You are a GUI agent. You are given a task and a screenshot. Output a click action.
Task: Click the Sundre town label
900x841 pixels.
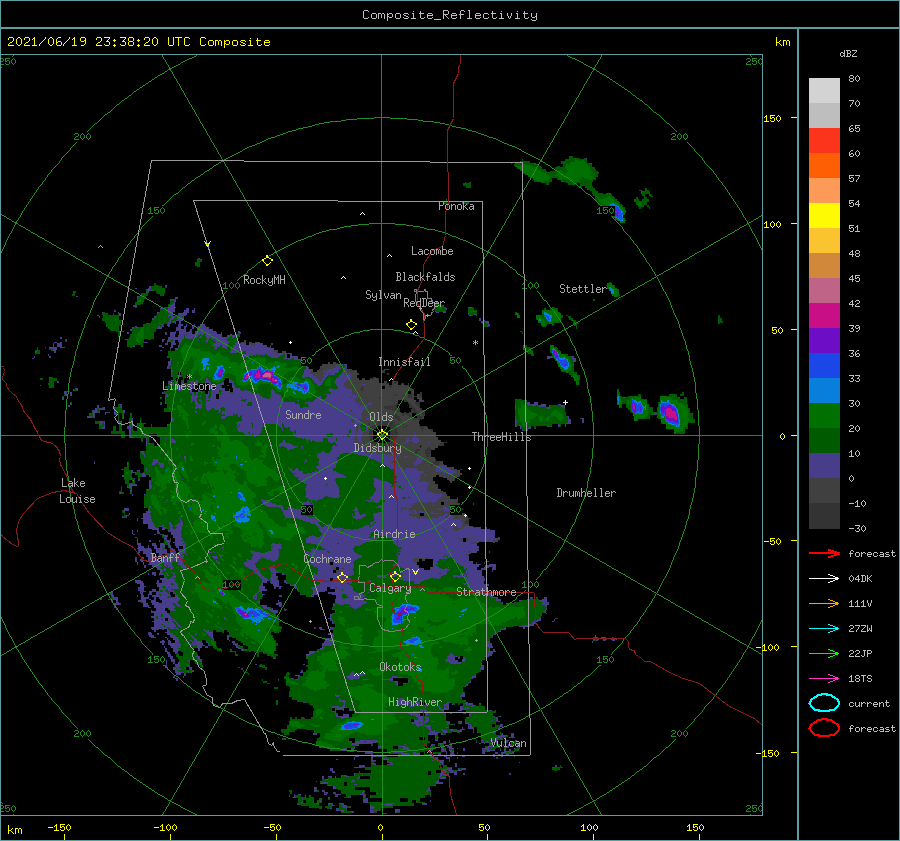303,415
